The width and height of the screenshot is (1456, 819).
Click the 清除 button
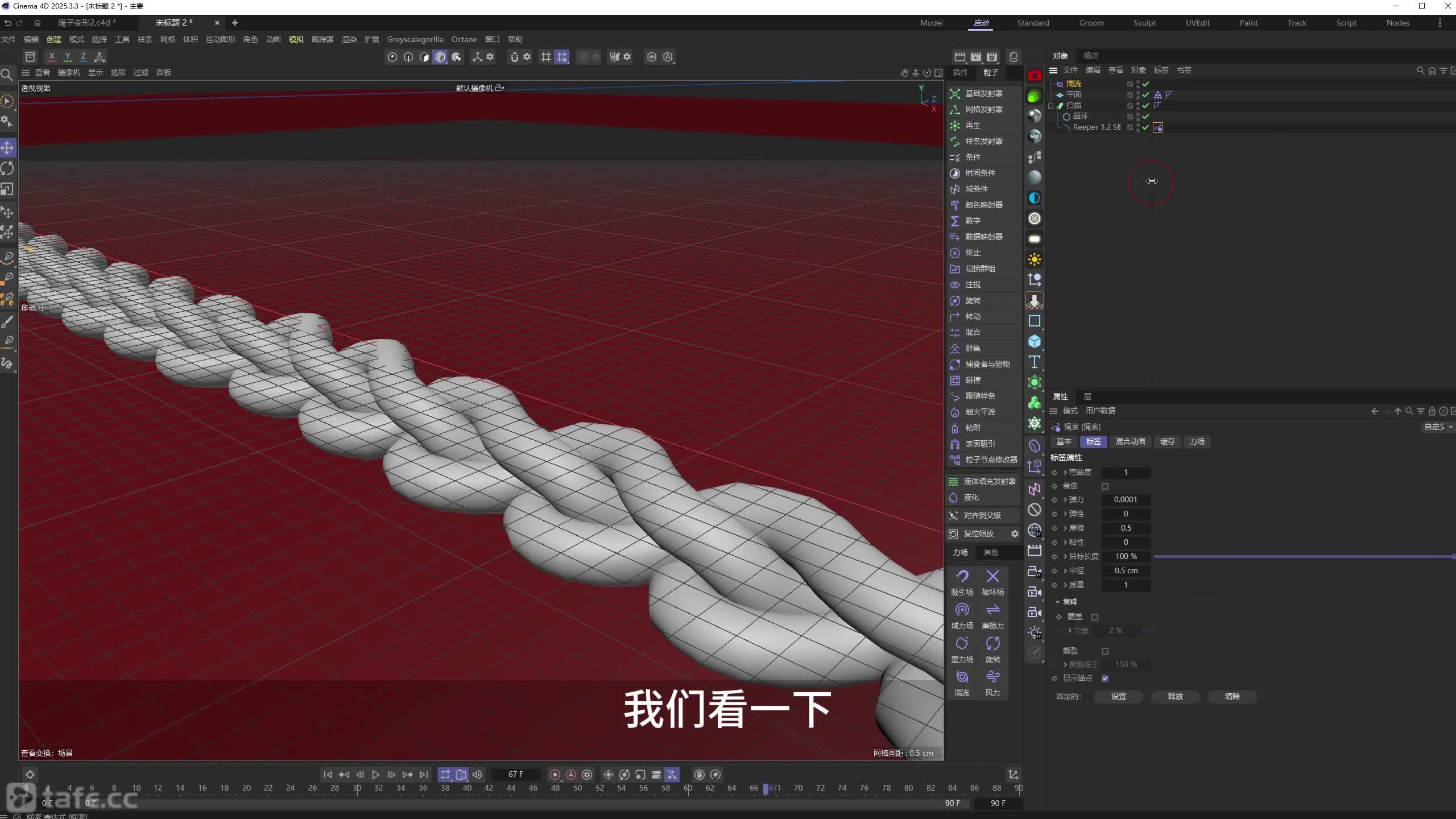coord(1232,696)
